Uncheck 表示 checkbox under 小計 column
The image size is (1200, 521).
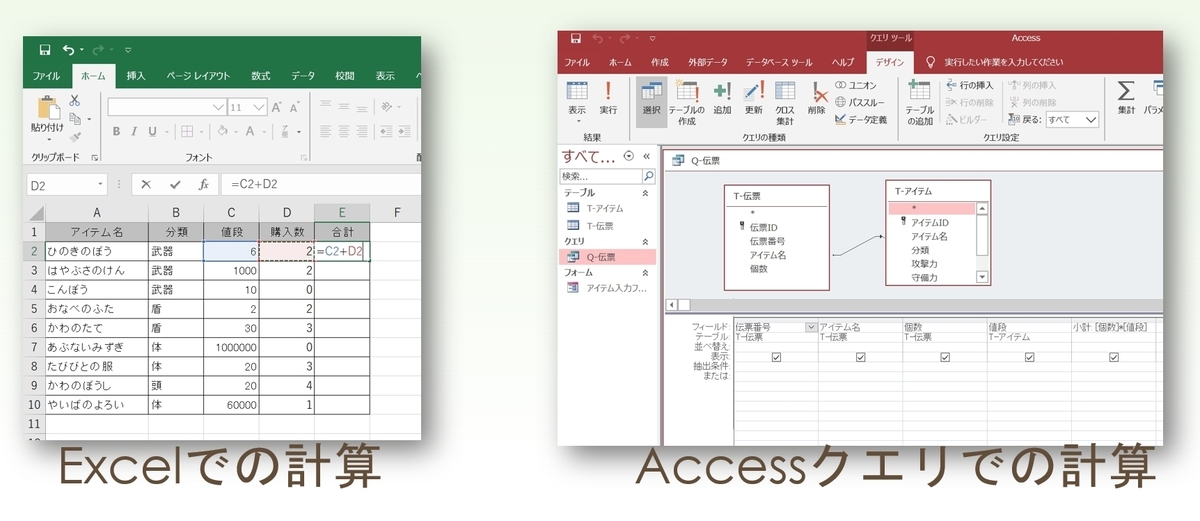click(1113, 357)
